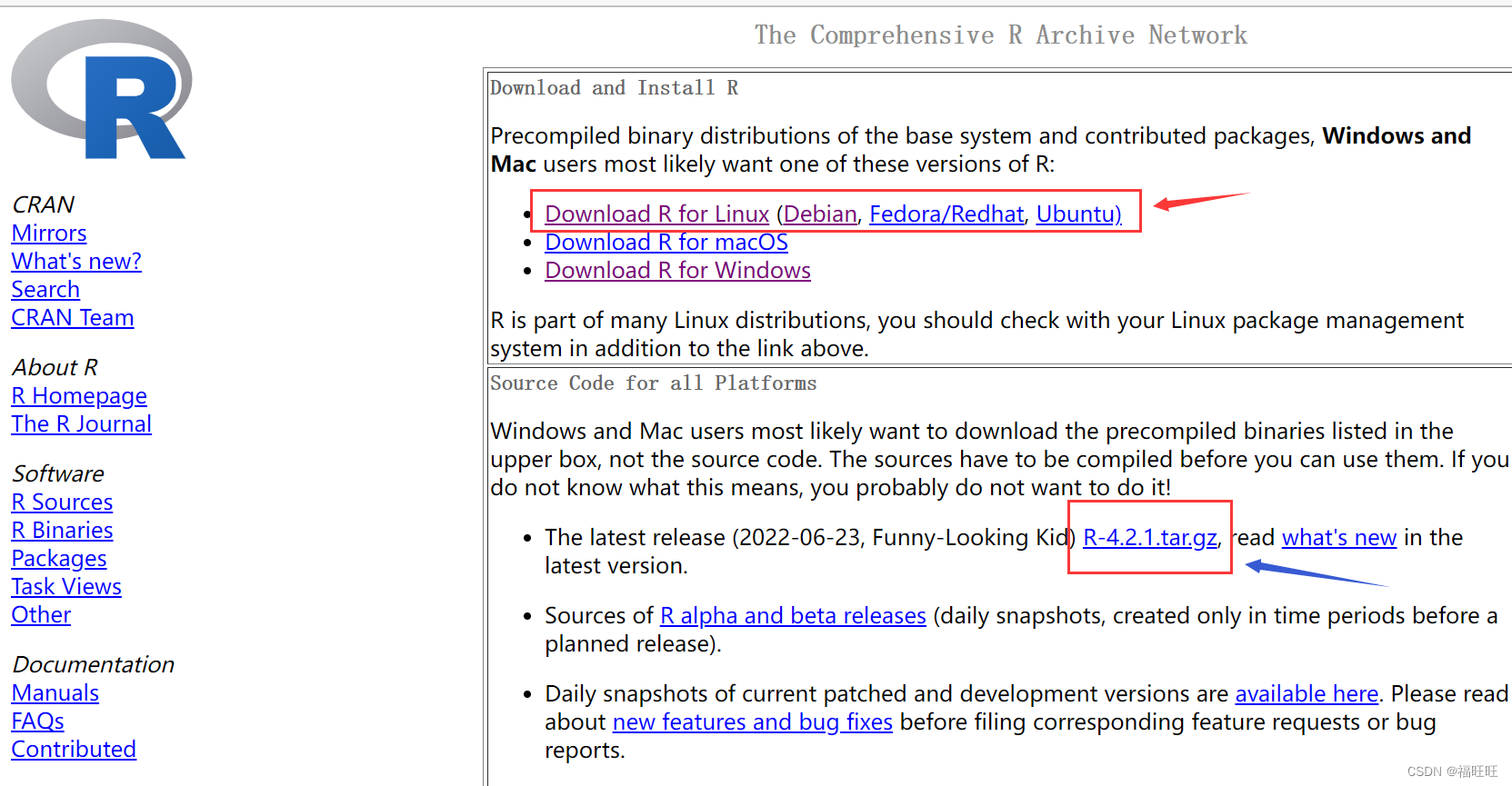This screenshot has height=786, width=1512.
Task: Open R Sources link
Action: point(62,502)
